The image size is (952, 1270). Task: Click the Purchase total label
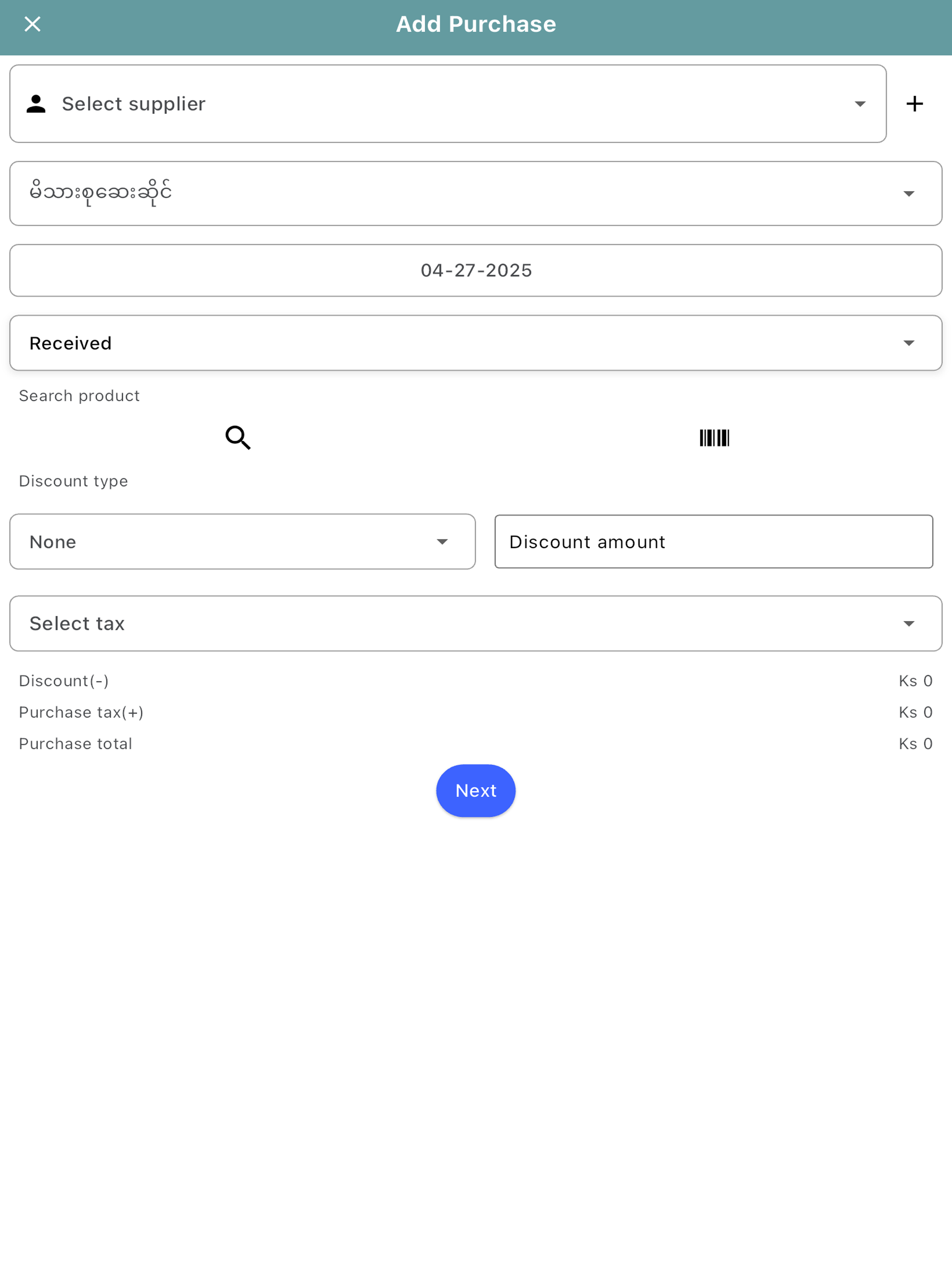click(76, 743)
